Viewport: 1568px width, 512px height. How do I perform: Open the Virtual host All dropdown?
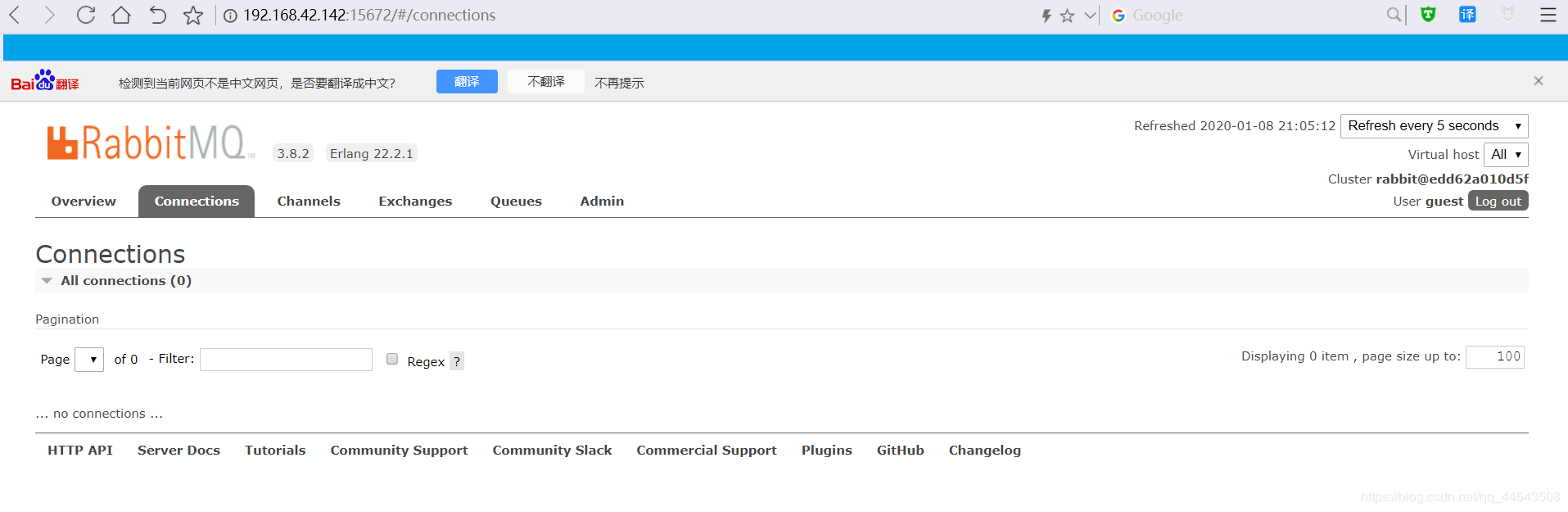pos(1506,155)
